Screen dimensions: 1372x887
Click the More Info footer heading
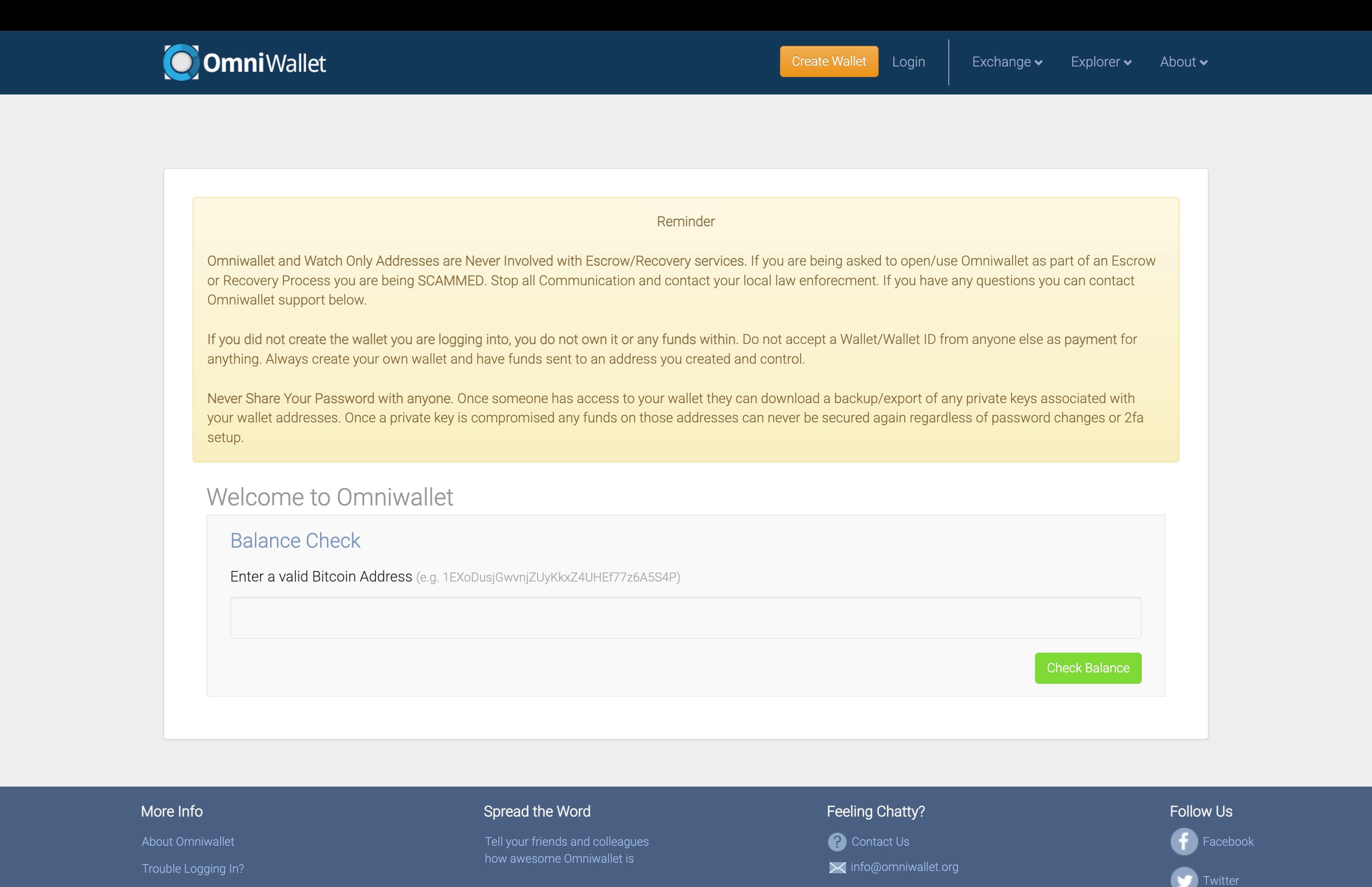pyautogui.click(x=171, y=811)
